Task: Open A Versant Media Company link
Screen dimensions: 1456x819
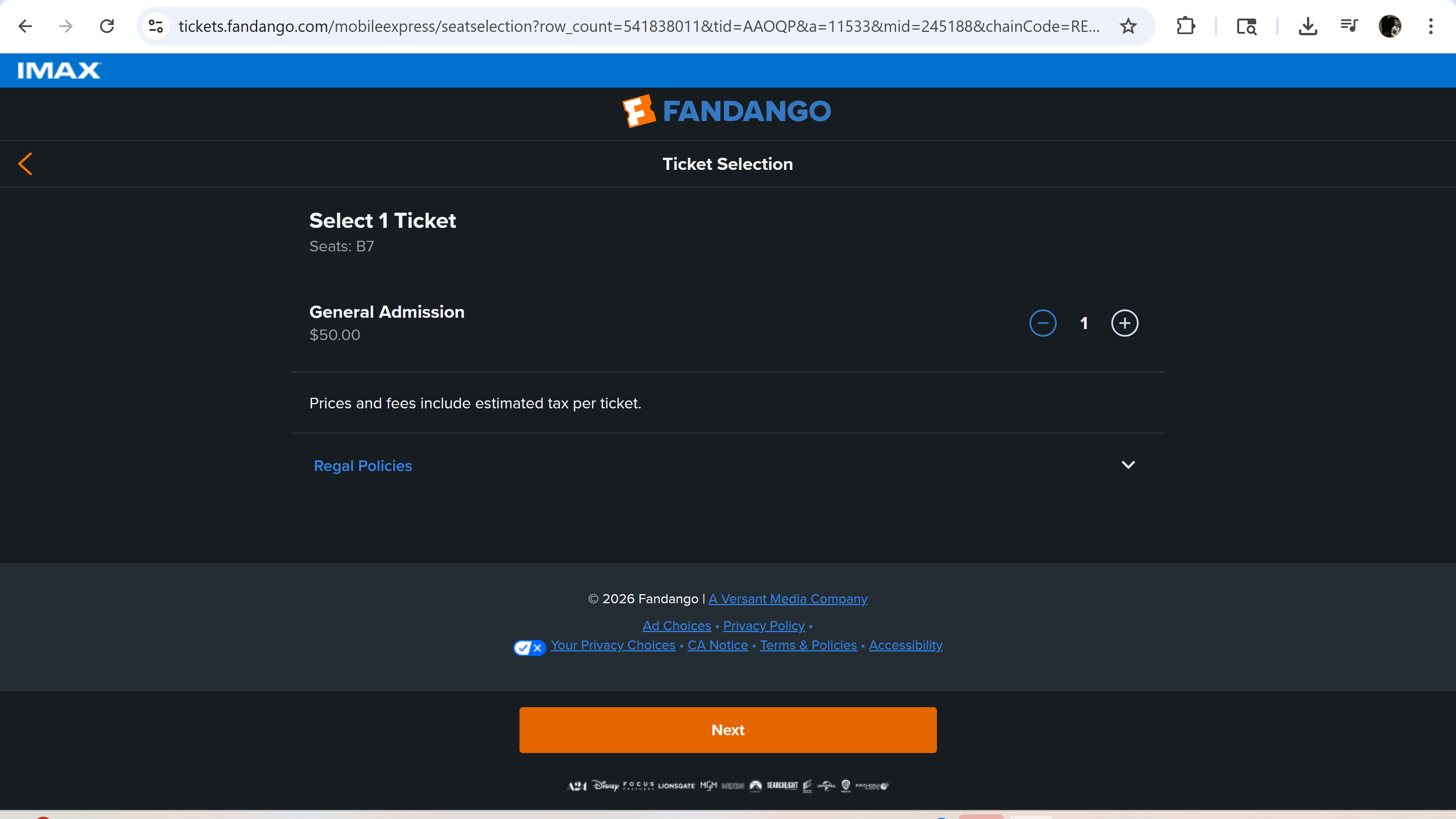Action: tap(788, 599)
